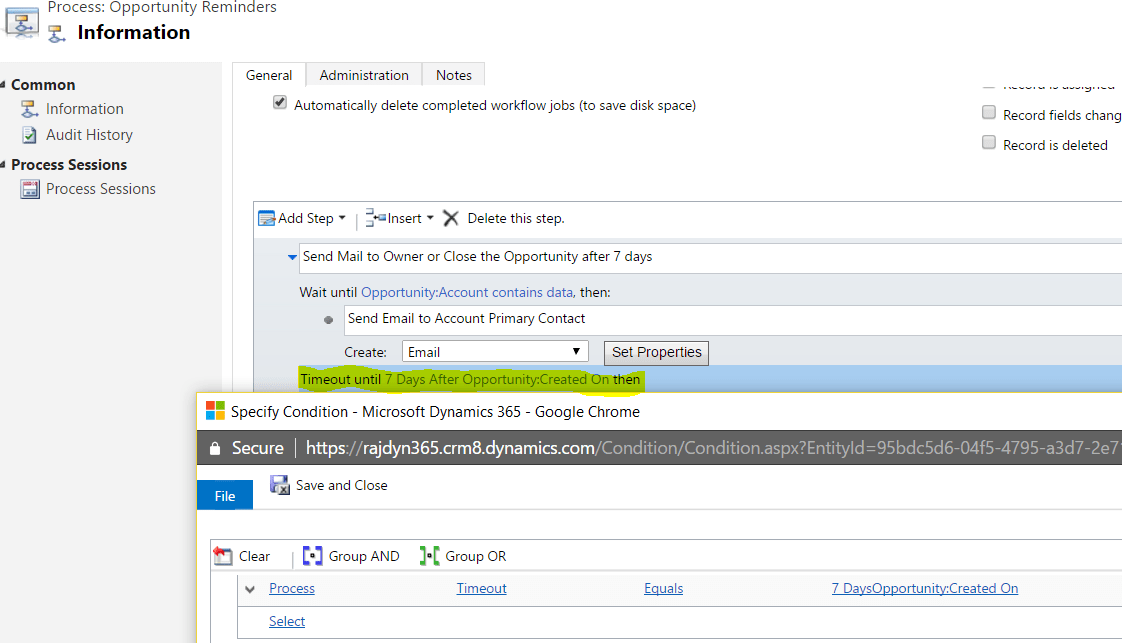1122x643 pixels.
Task: Click the Opportunity Reminders process icon
Action: point(22,22)
